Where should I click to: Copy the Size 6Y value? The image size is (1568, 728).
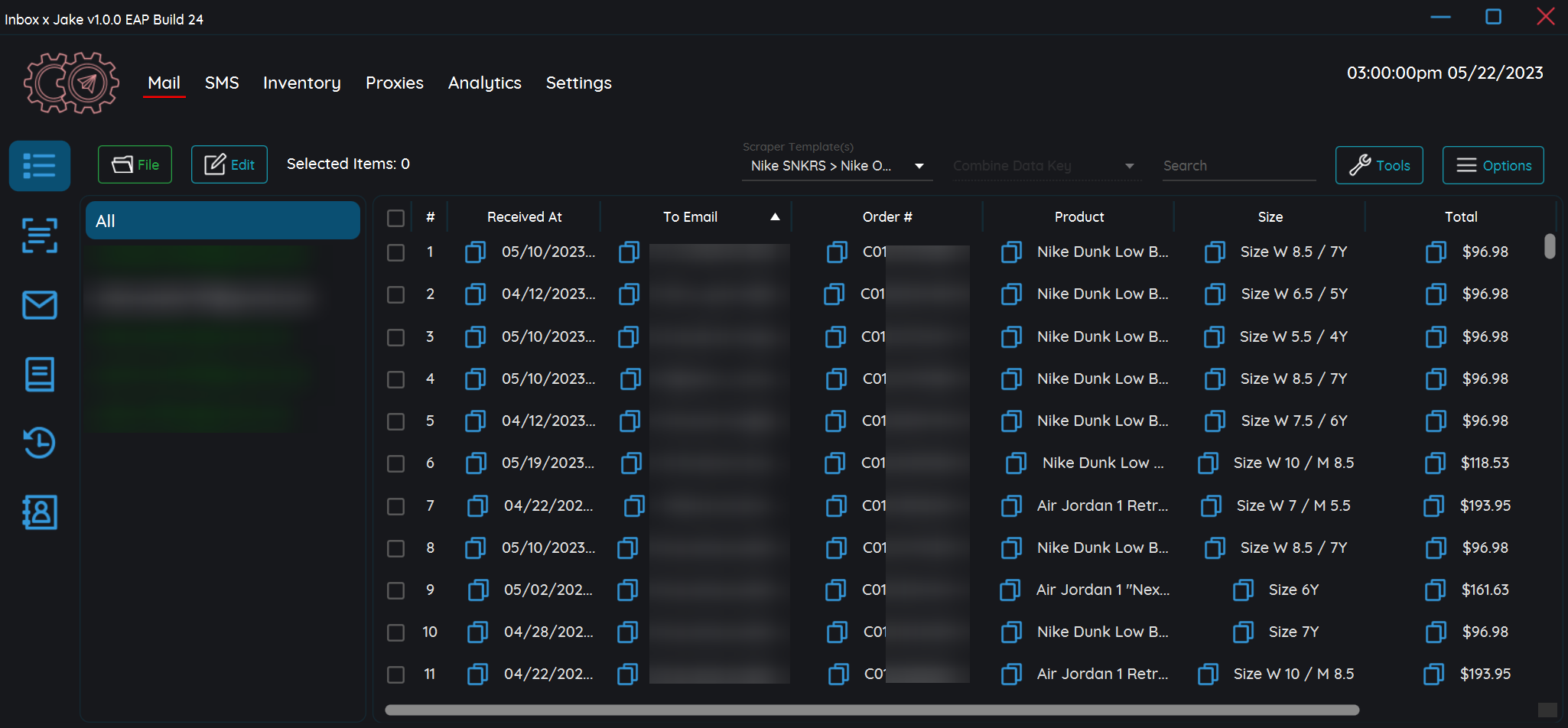1243,590
